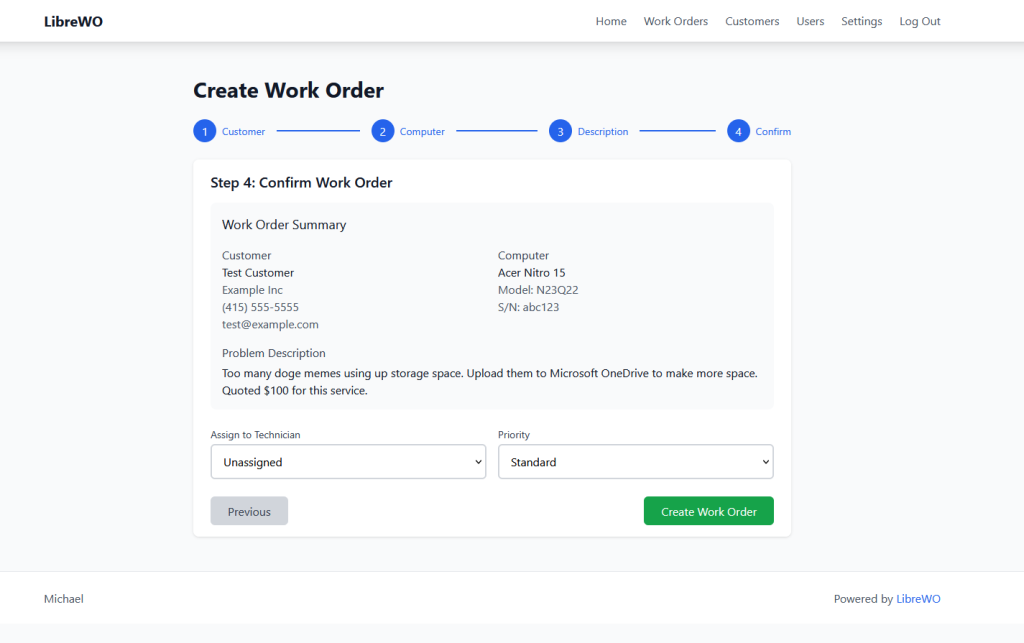The width and height of the screenshot is (1024, 643).
Task: Click the LibreWO logo in header
Action: coord(72,20)
